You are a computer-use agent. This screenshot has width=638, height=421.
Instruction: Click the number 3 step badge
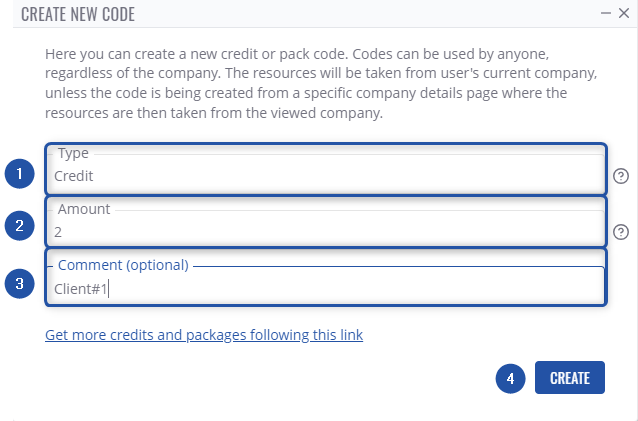(x=18, y=283)
